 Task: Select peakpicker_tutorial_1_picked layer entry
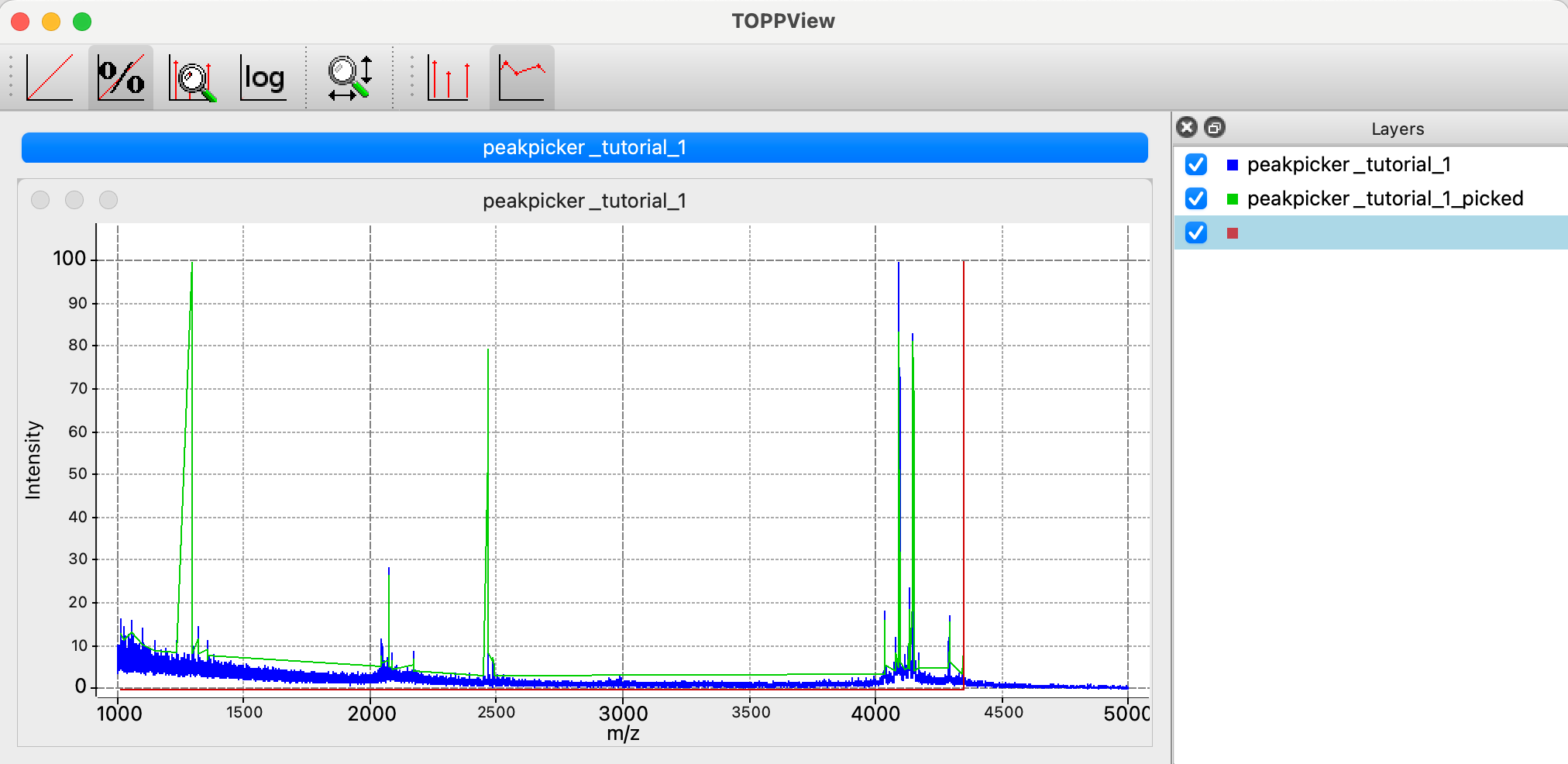(1371, 198)
